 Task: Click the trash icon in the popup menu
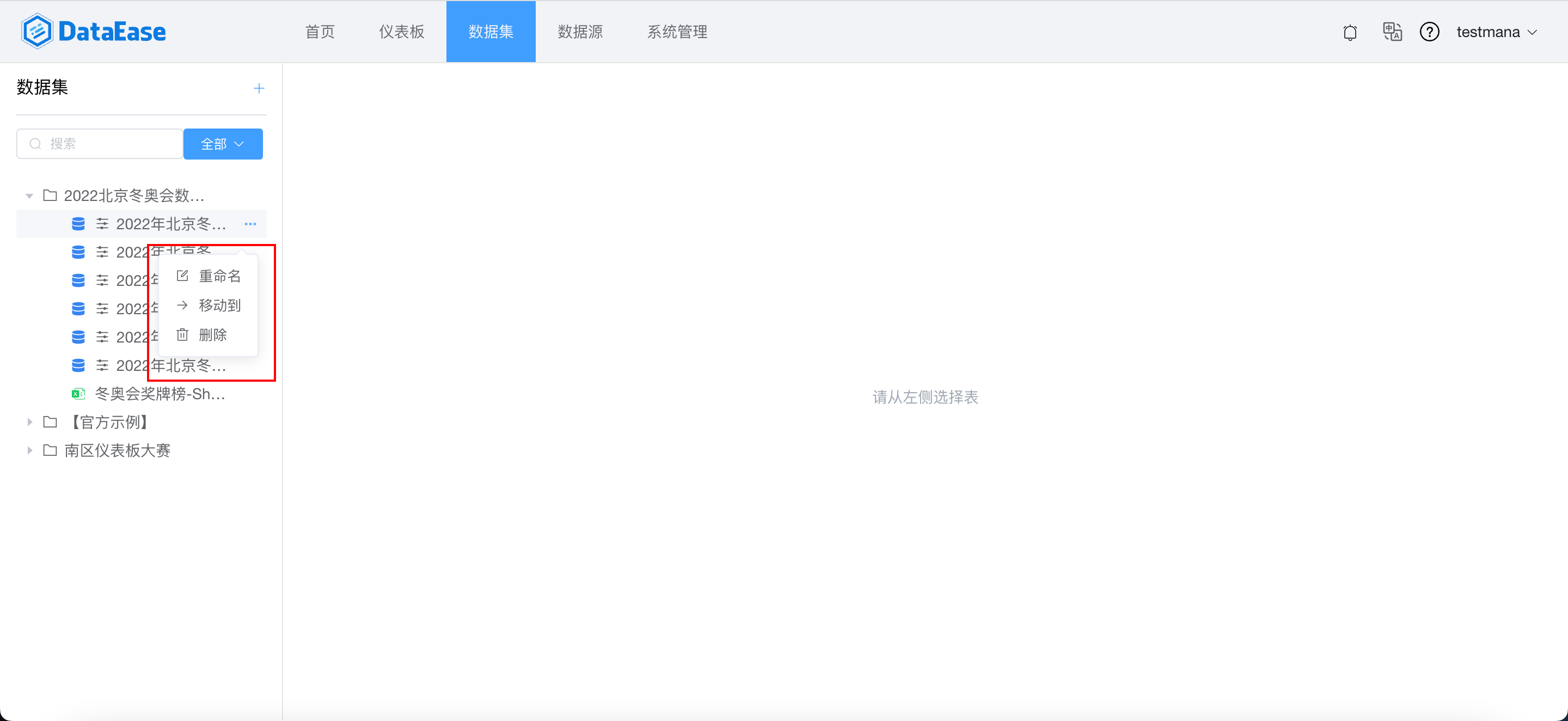tap(182, 334)
